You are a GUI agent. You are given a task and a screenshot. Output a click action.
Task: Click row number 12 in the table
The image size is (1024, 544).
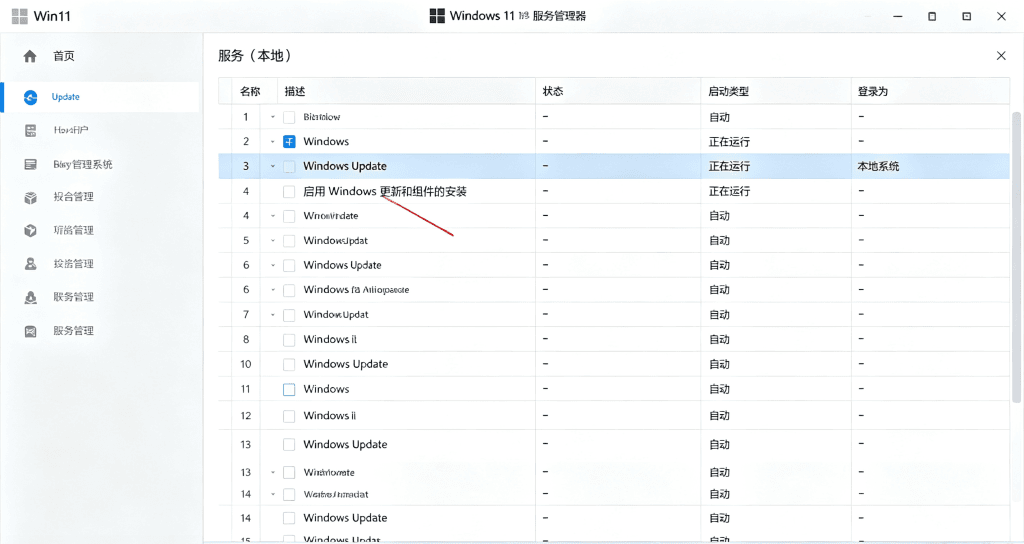tap(246, 416)
